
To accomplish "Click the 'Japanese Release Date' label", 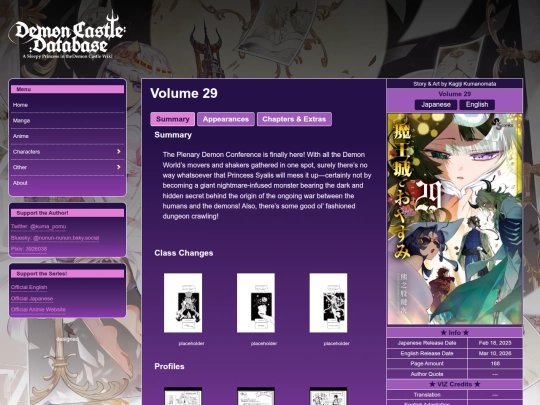I will [x=427, y=343].
